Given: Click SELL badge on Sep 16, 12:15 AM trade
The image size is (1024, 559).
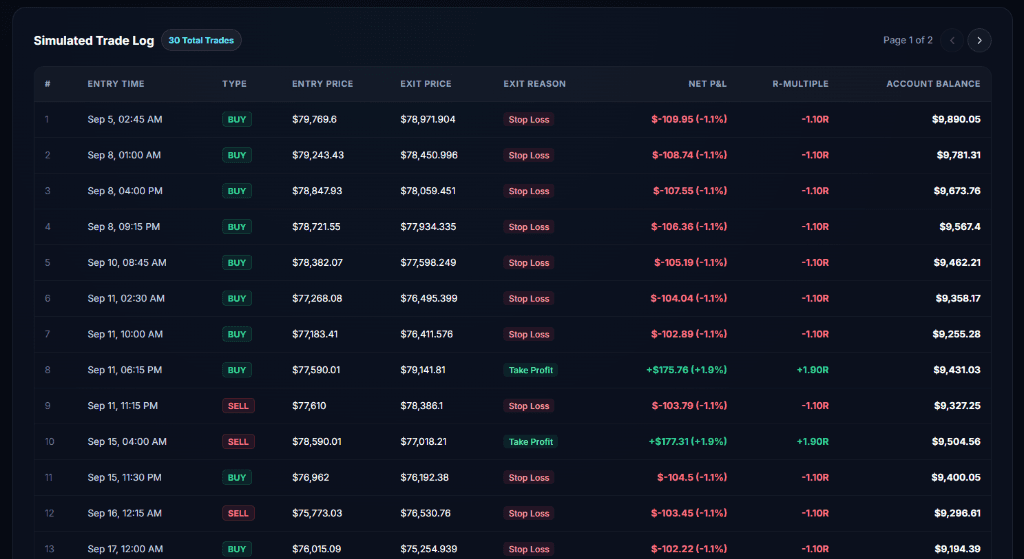Looking at the screenshot, I should [x=238, y=514].
